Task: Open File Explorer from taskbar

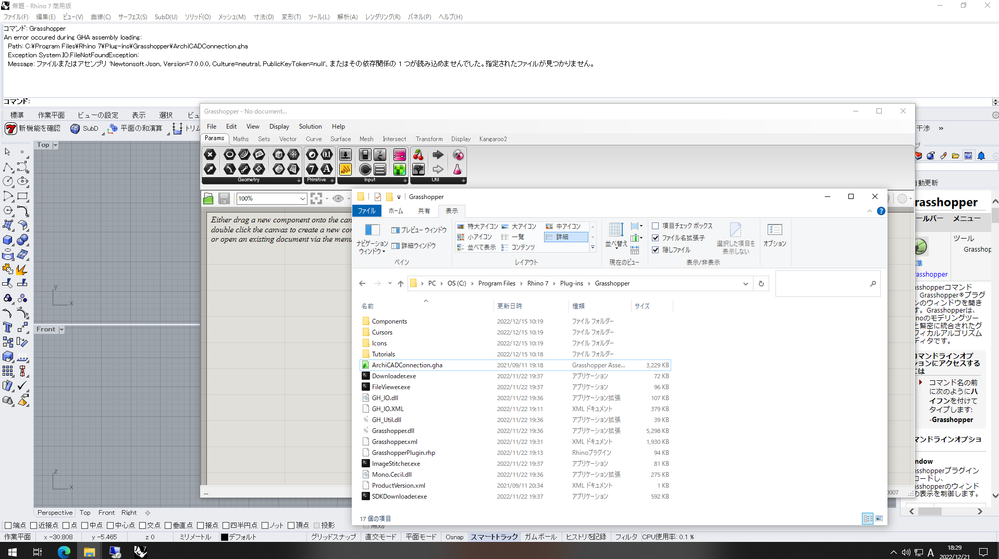Action: coord(89,551)
